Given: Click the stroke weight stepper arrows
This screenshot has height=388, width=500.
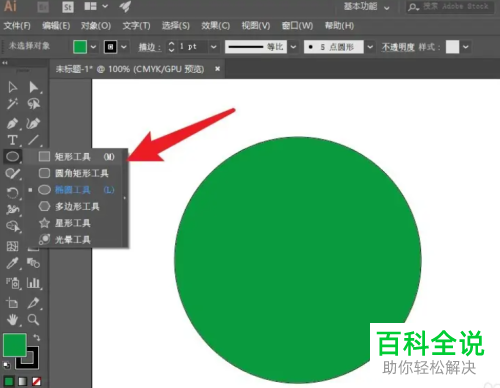Looking at the screenshot, I should [x=171, y=47].
